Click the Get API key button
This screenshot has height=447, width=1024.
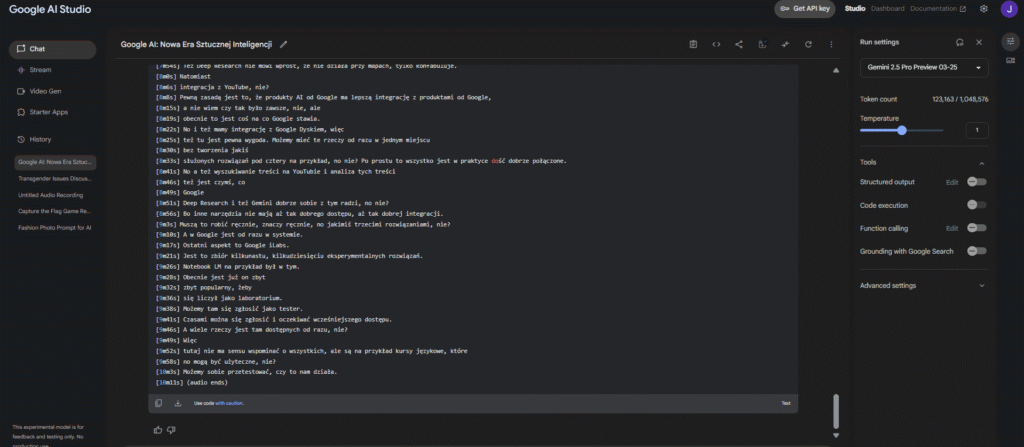tap(805, 9)
